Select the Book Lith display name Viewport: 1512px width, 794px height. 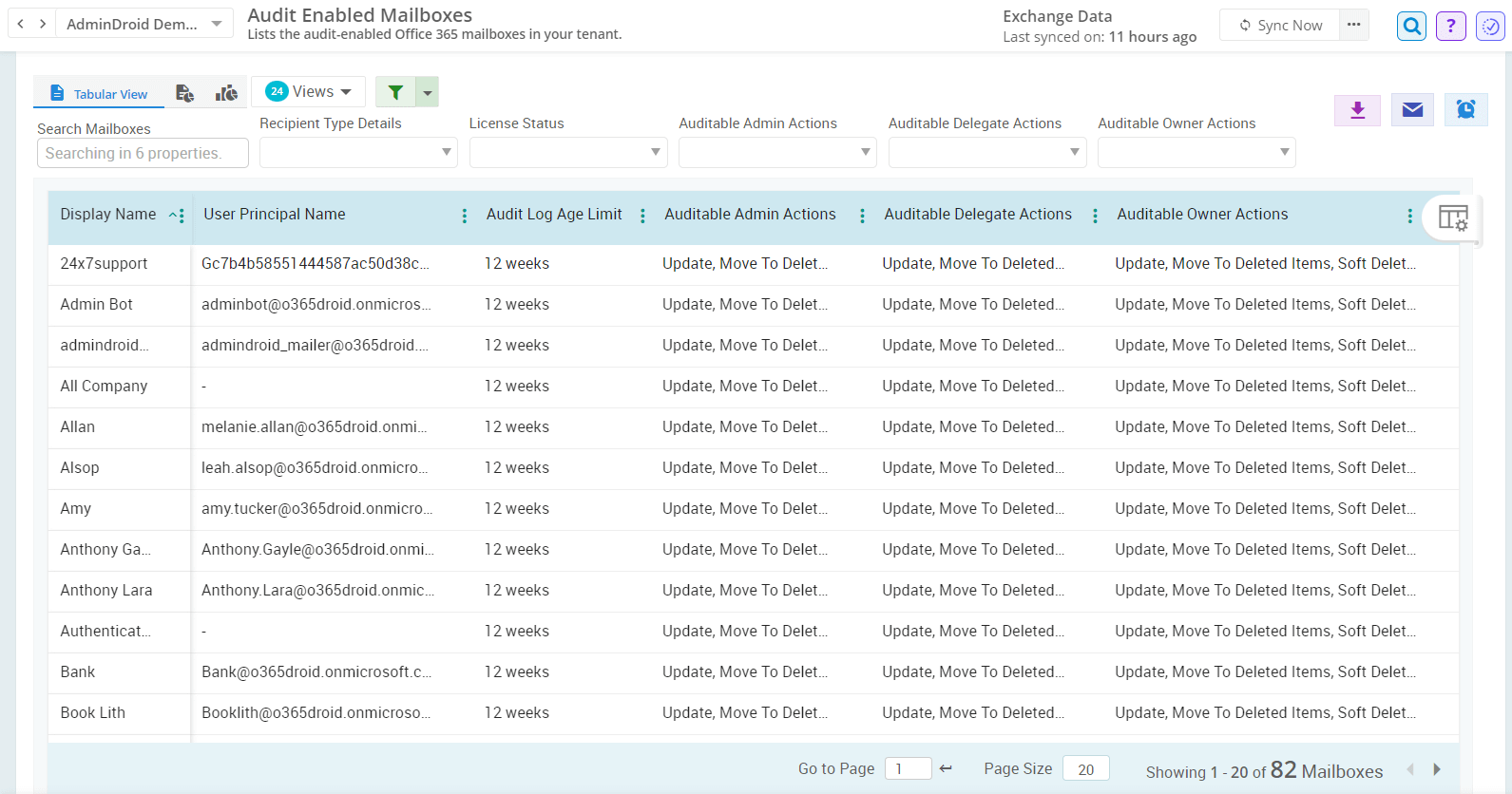(x=93, y=713)
